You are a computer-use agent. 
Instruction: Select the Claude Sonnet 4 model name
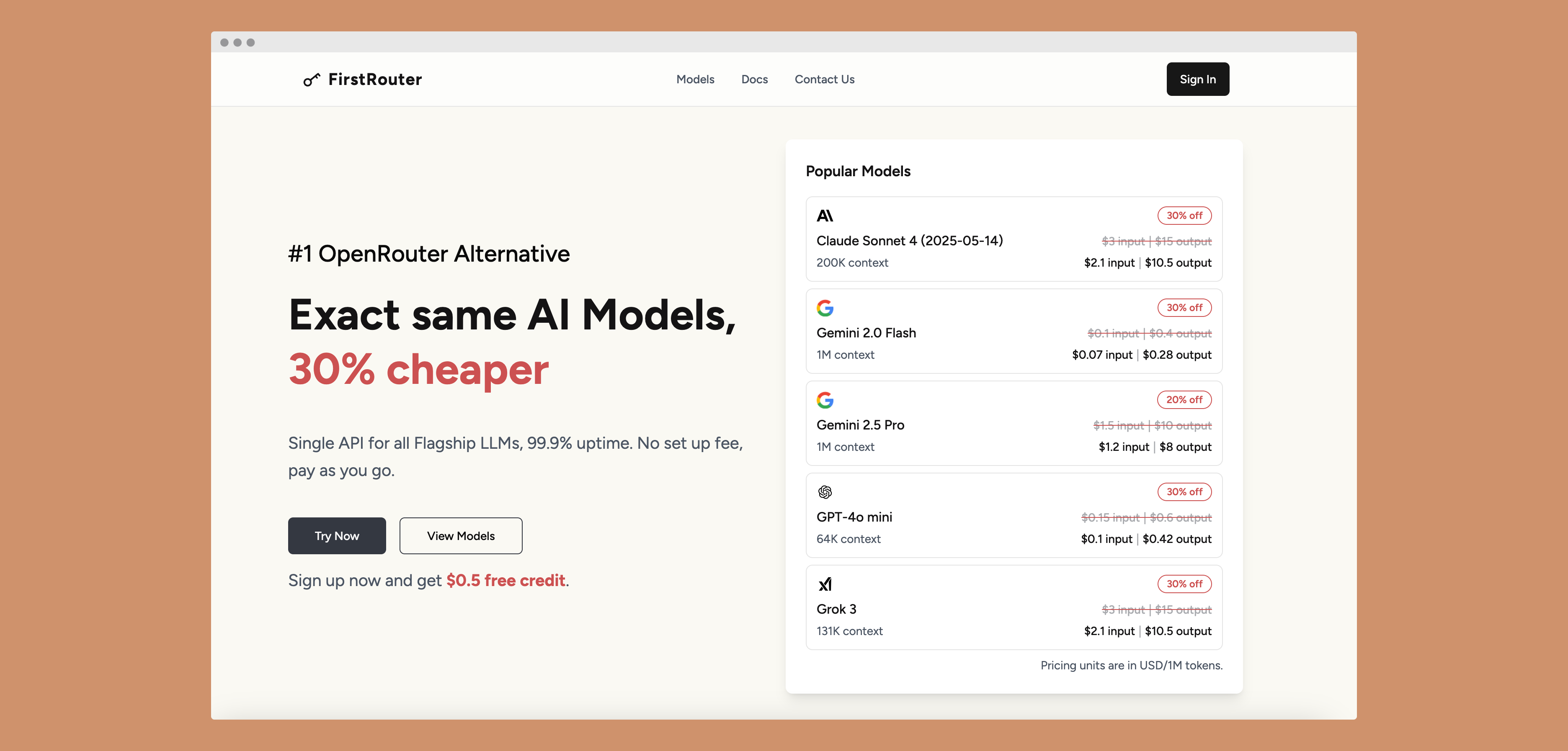click(x=909, y=240)
